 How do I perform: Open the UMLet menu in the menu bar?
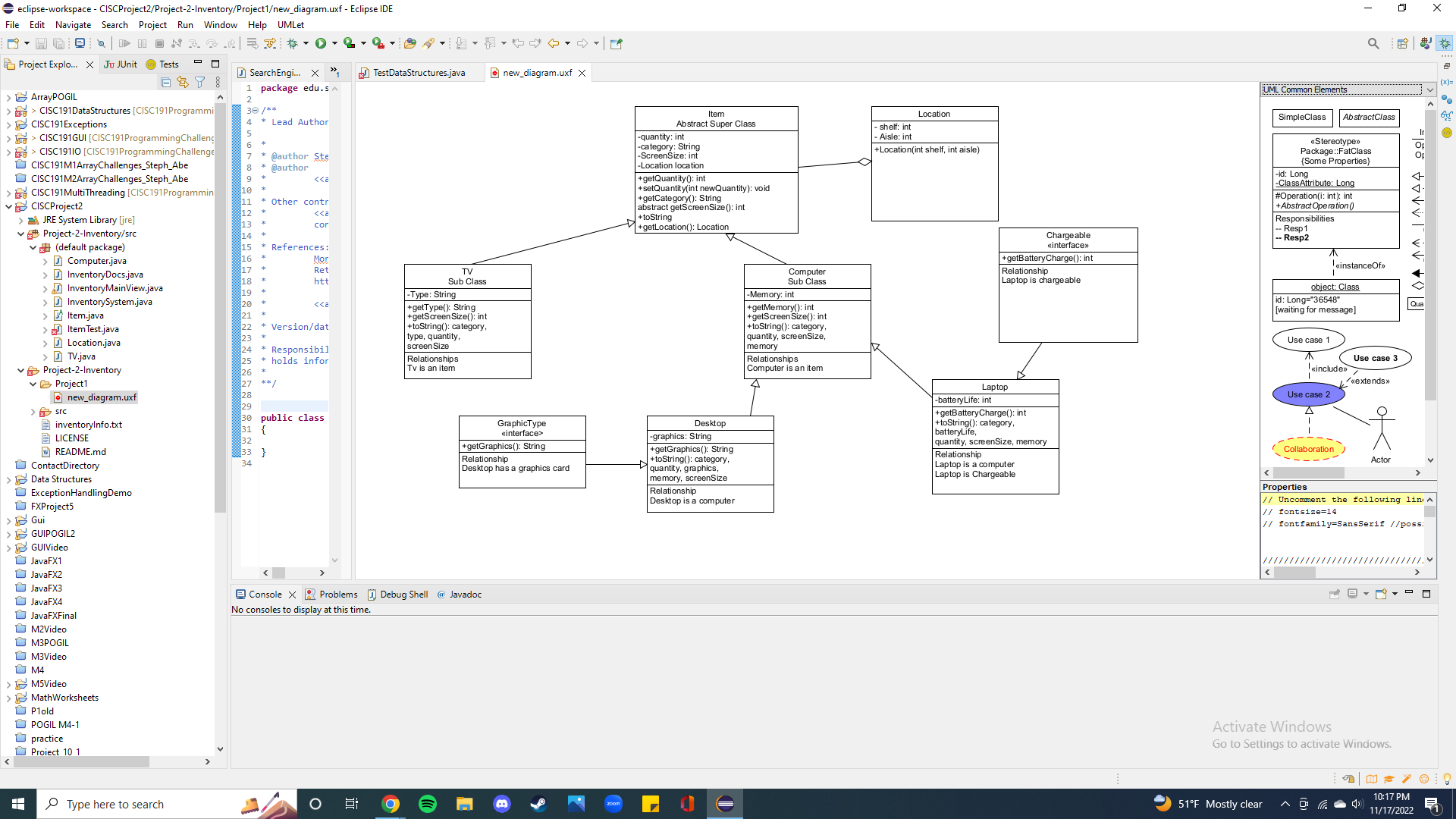point(290,24)
